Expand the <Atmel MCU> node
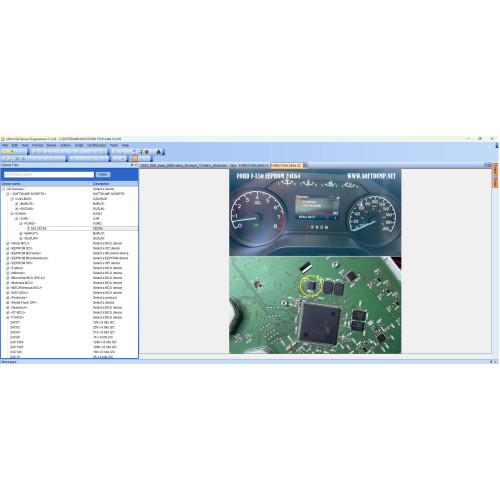The image size is (500, 500). pyautogui.click(x=8, y=243)
